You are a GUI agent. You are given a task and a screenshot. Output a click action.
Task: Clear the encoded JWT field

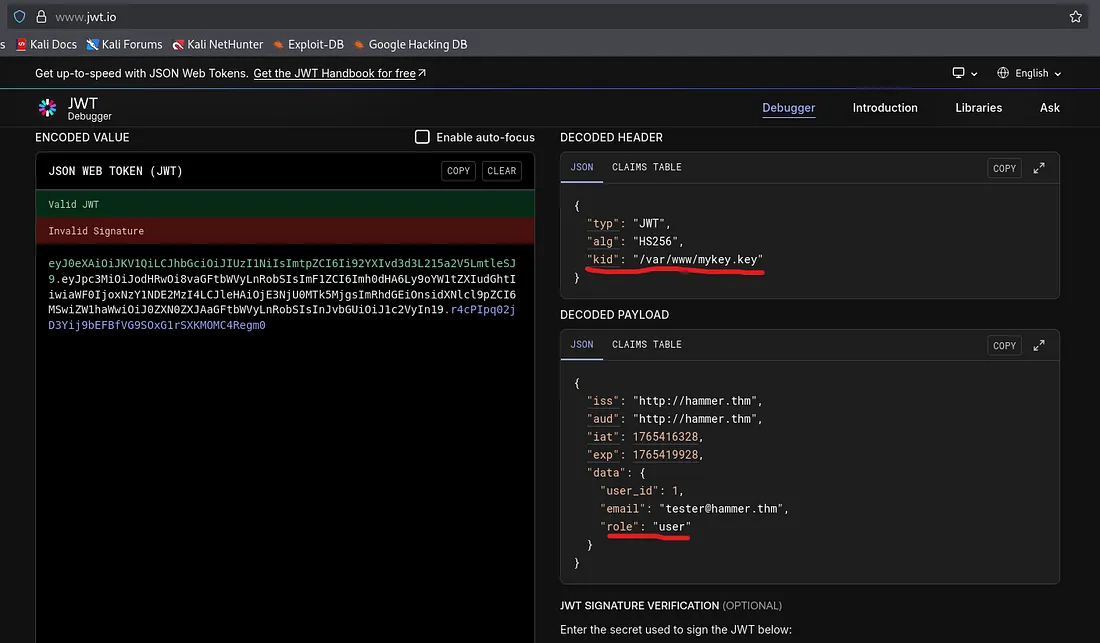coord(501,171)
